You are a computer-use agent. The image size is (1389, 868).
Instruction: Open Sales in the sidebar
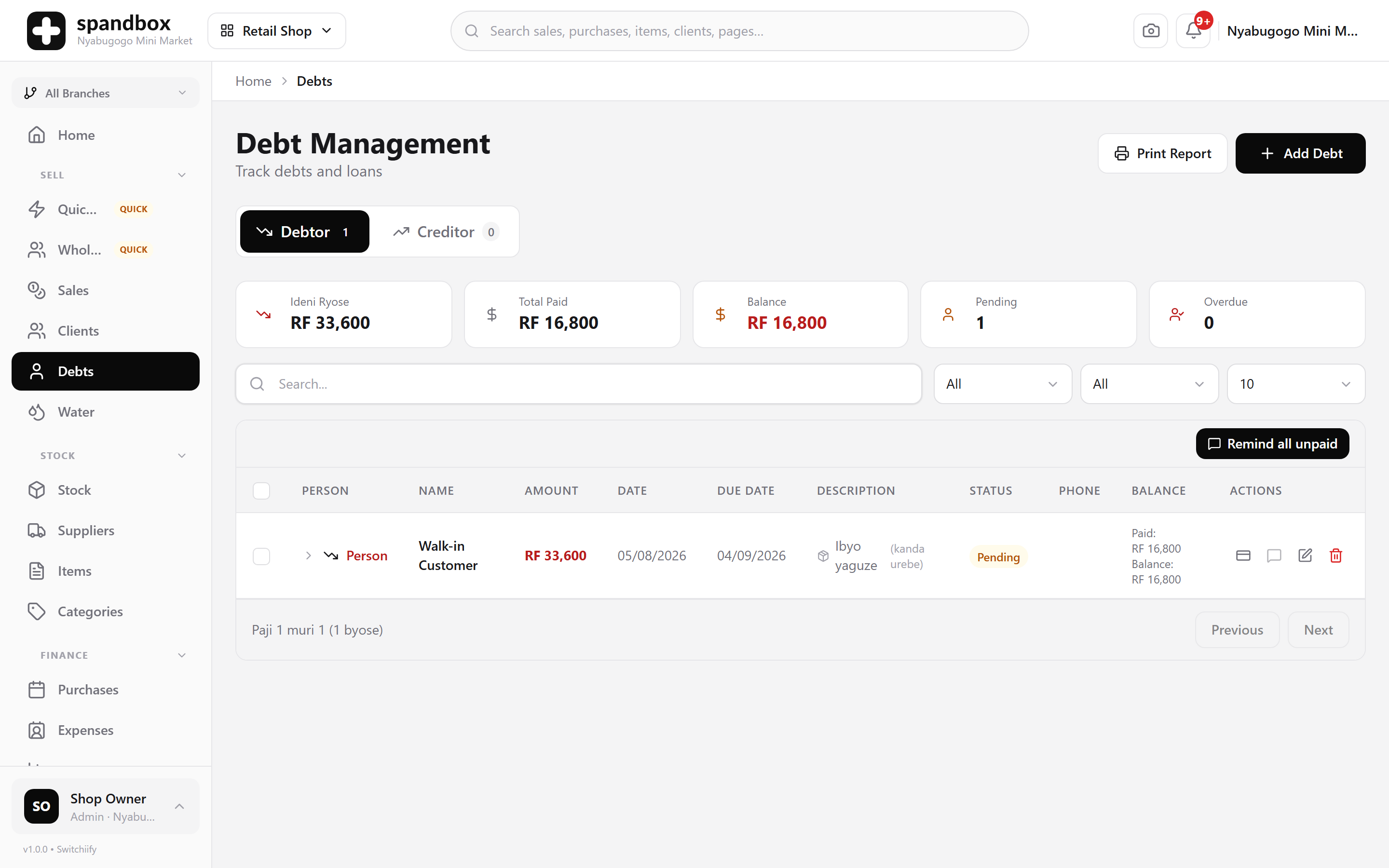106,290
